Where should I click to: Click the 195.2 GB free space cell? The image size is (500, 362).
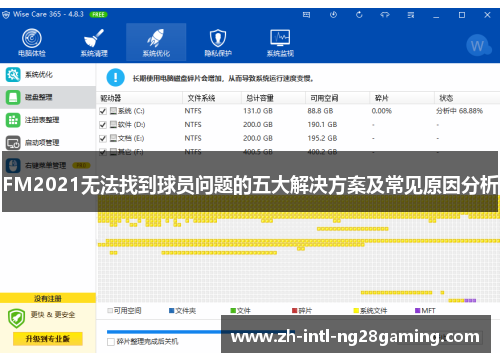click(322, 138)
